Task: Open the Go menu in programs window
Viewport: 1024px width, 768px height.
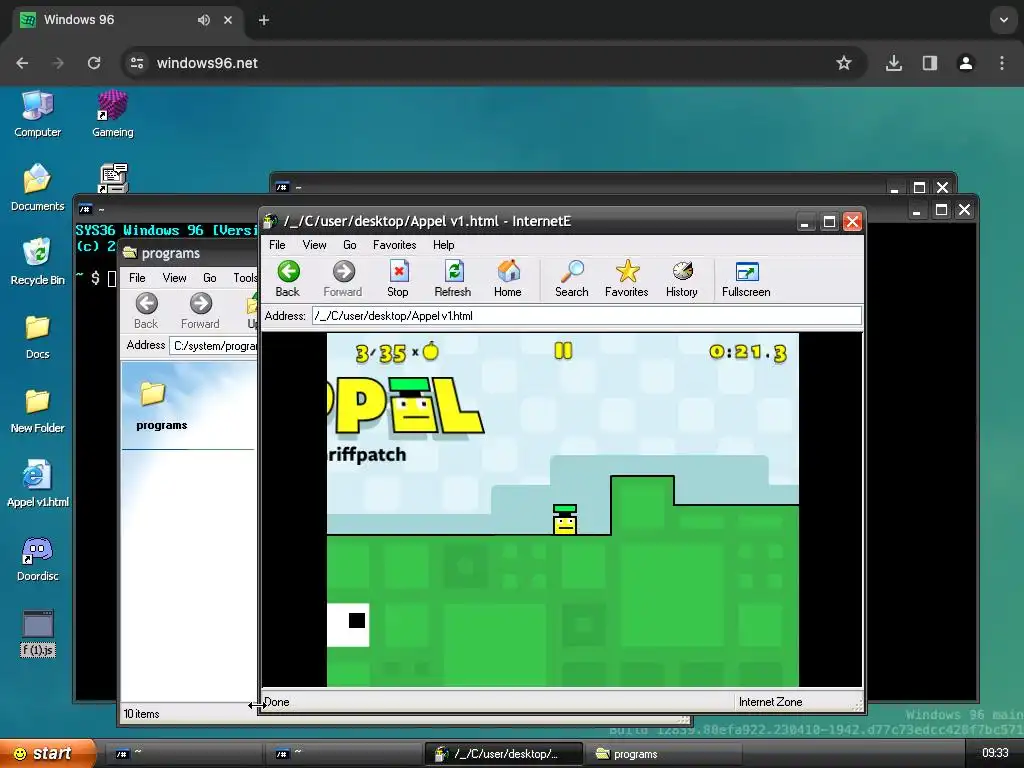Action: [210, 278]
